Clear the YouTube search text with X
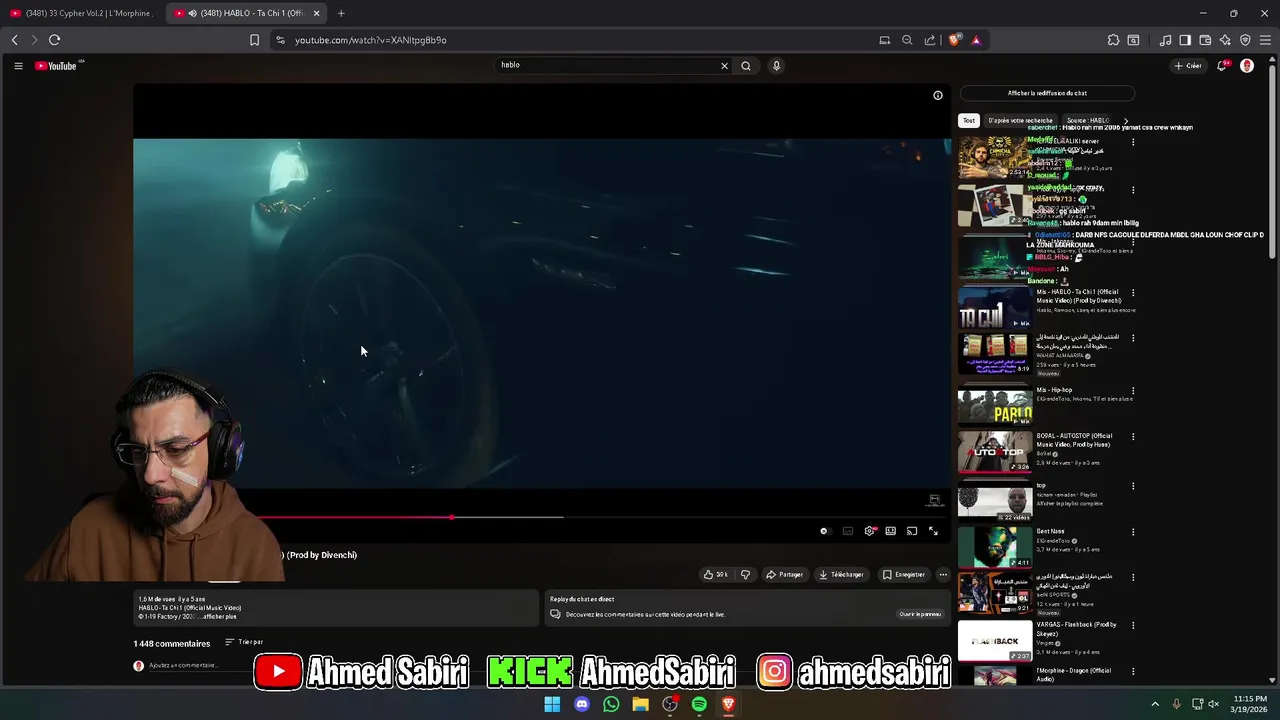The height and width of the screenshot is (720, 1280). click(724, 66)
